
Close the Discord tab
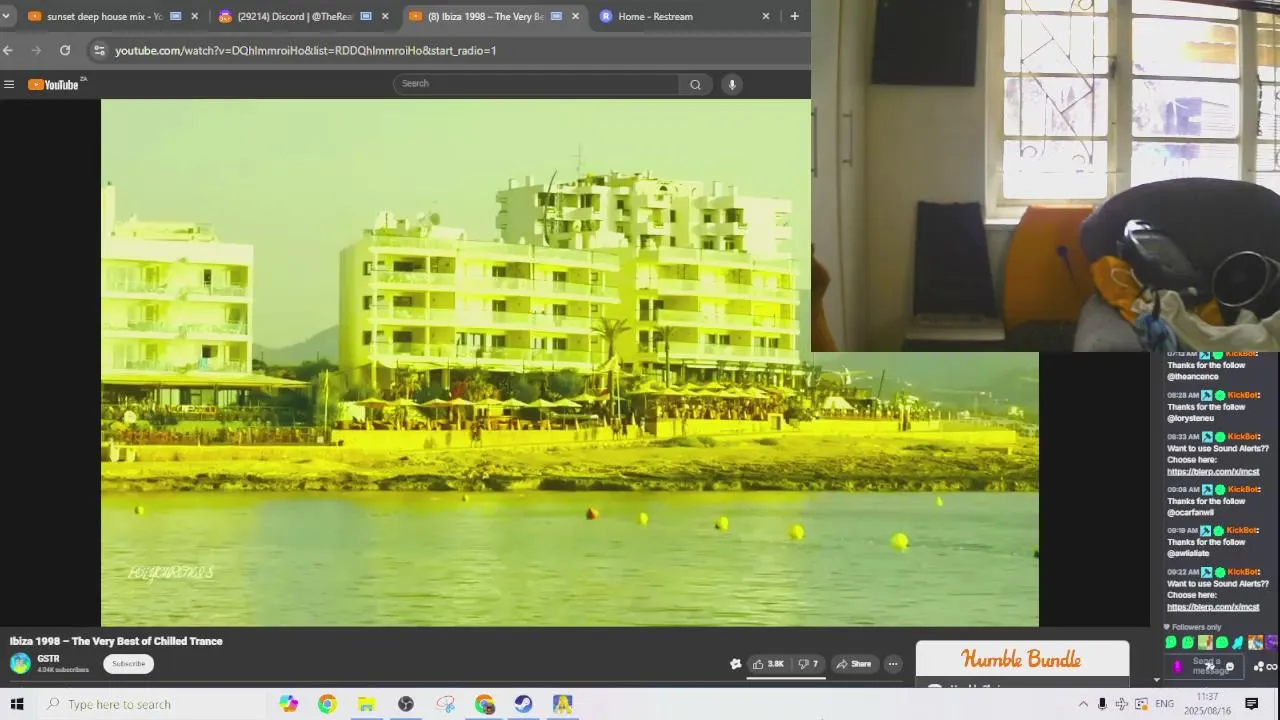tap(385, 16)
